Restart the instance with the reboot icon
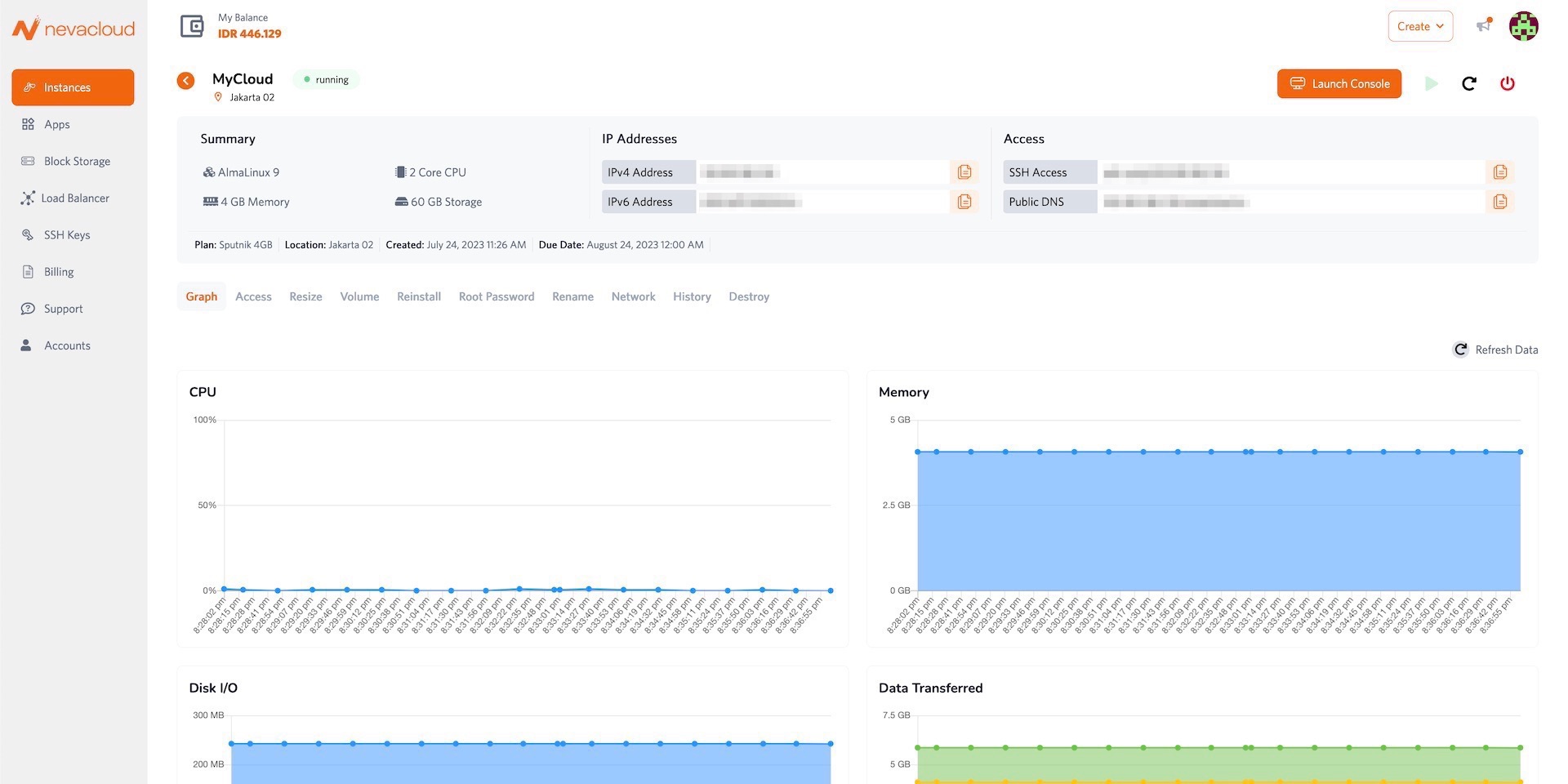This screenshot has height=784, width=1568. click(x=1468, y=83)
